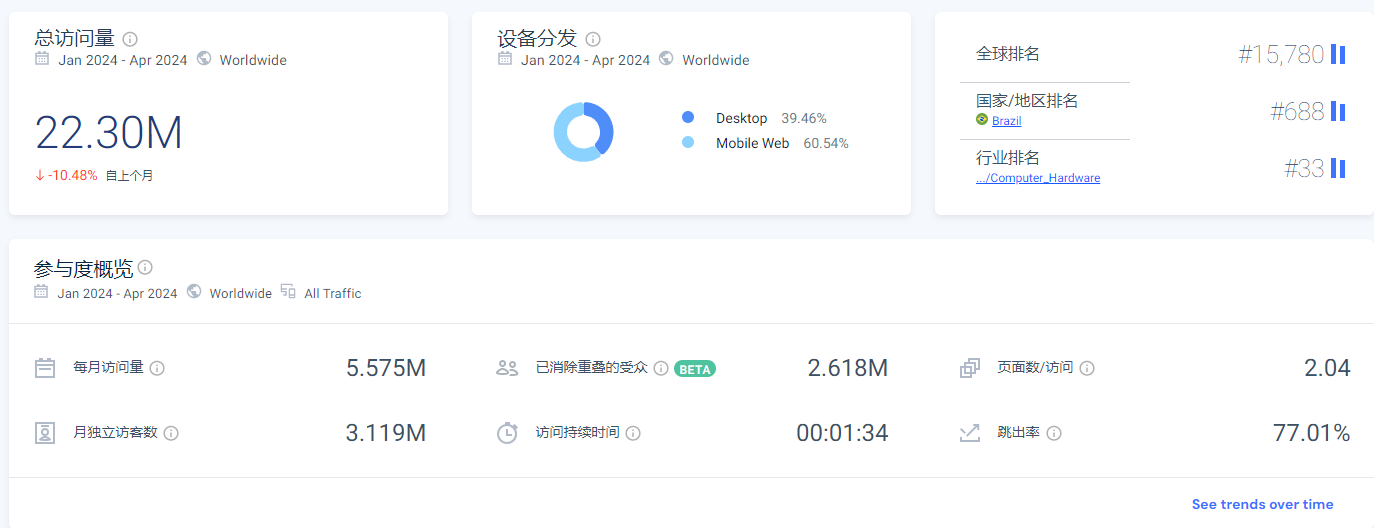Click info icon next to 已消除重叠的受众
1374x528 pixels.
pos(660,368)
